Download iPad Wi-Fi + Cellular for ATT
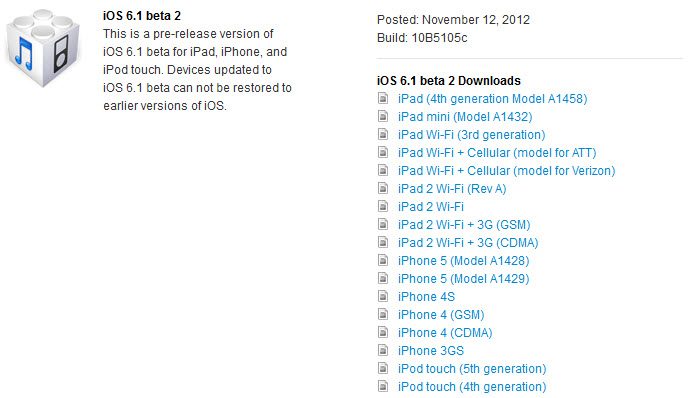The image size is (690, 398). pyautogui.click(x=497, y=153)
